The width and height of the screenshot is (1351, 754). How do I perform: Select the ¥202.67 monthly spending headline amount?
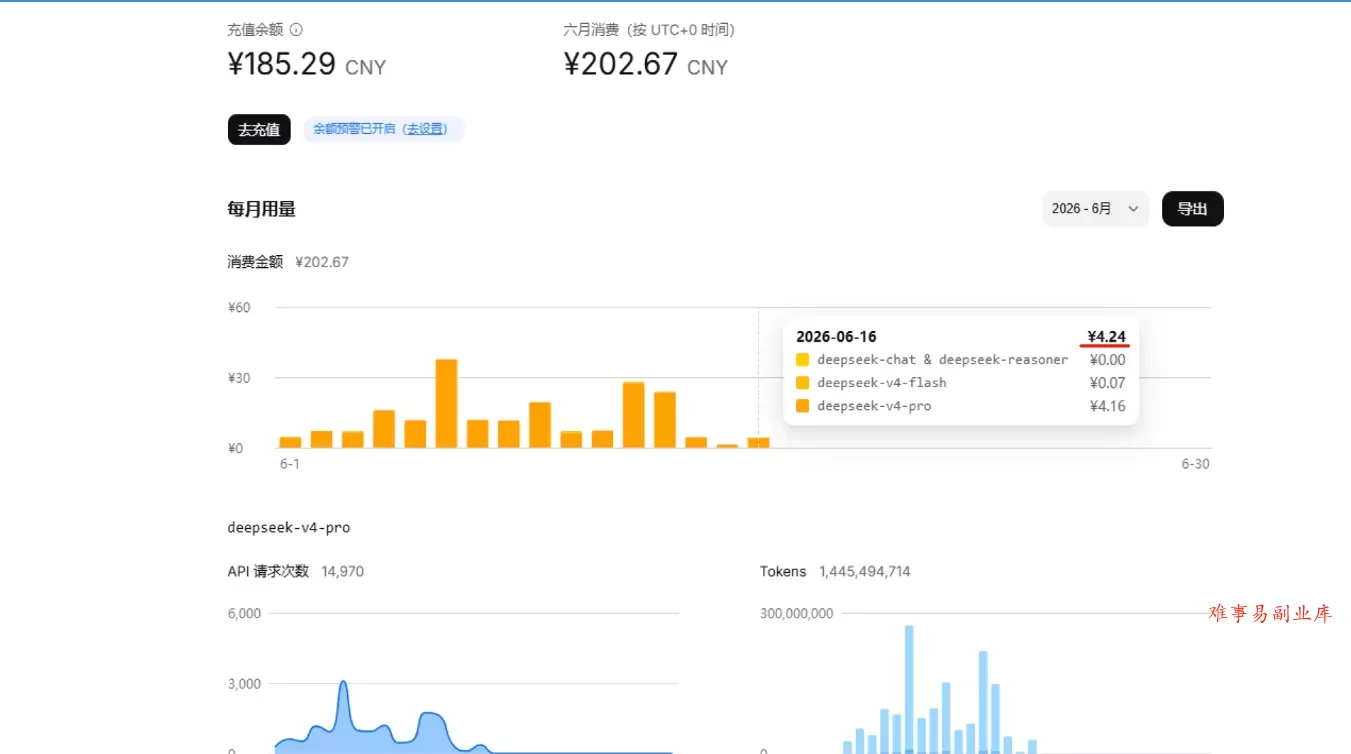[x=621, y=65]
